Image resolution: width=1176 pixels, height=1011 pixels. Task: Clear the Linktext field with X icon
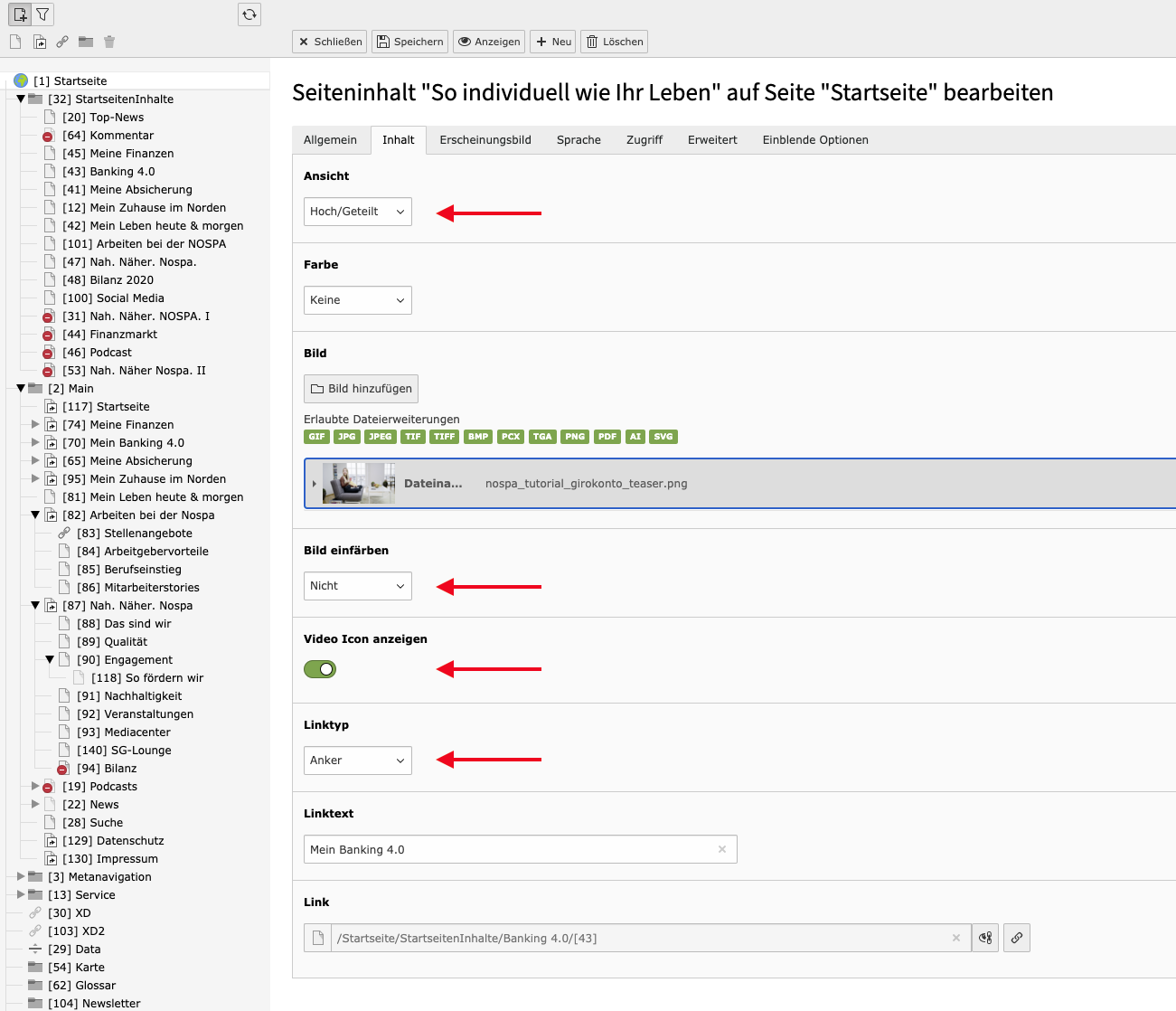tap(722, 849)
